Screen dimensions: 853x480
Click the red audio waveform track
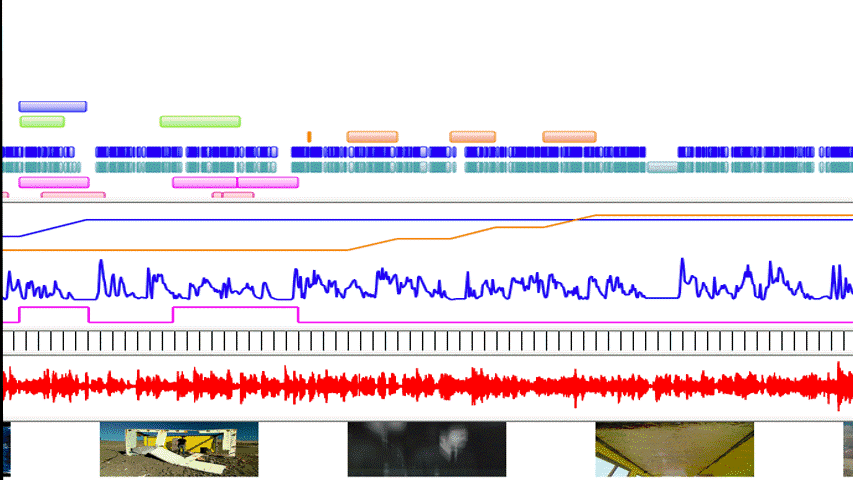coord(426,386)
